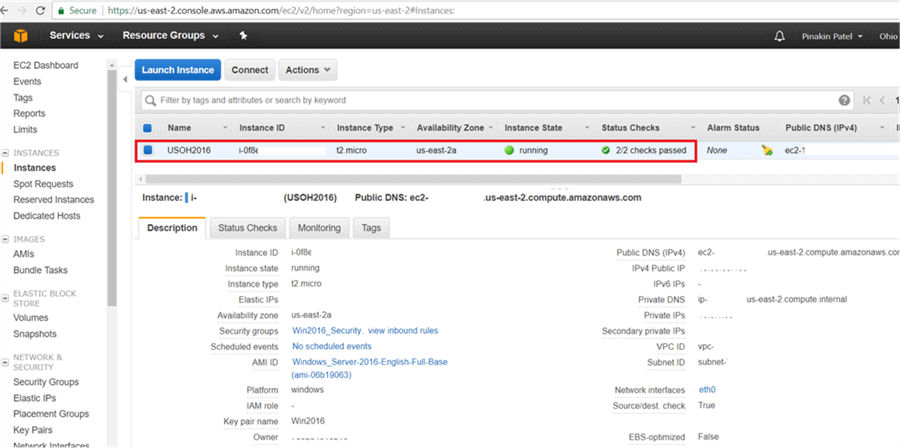
Task: Open Spot Requests in the sidebar
Action: click(44, 184)
